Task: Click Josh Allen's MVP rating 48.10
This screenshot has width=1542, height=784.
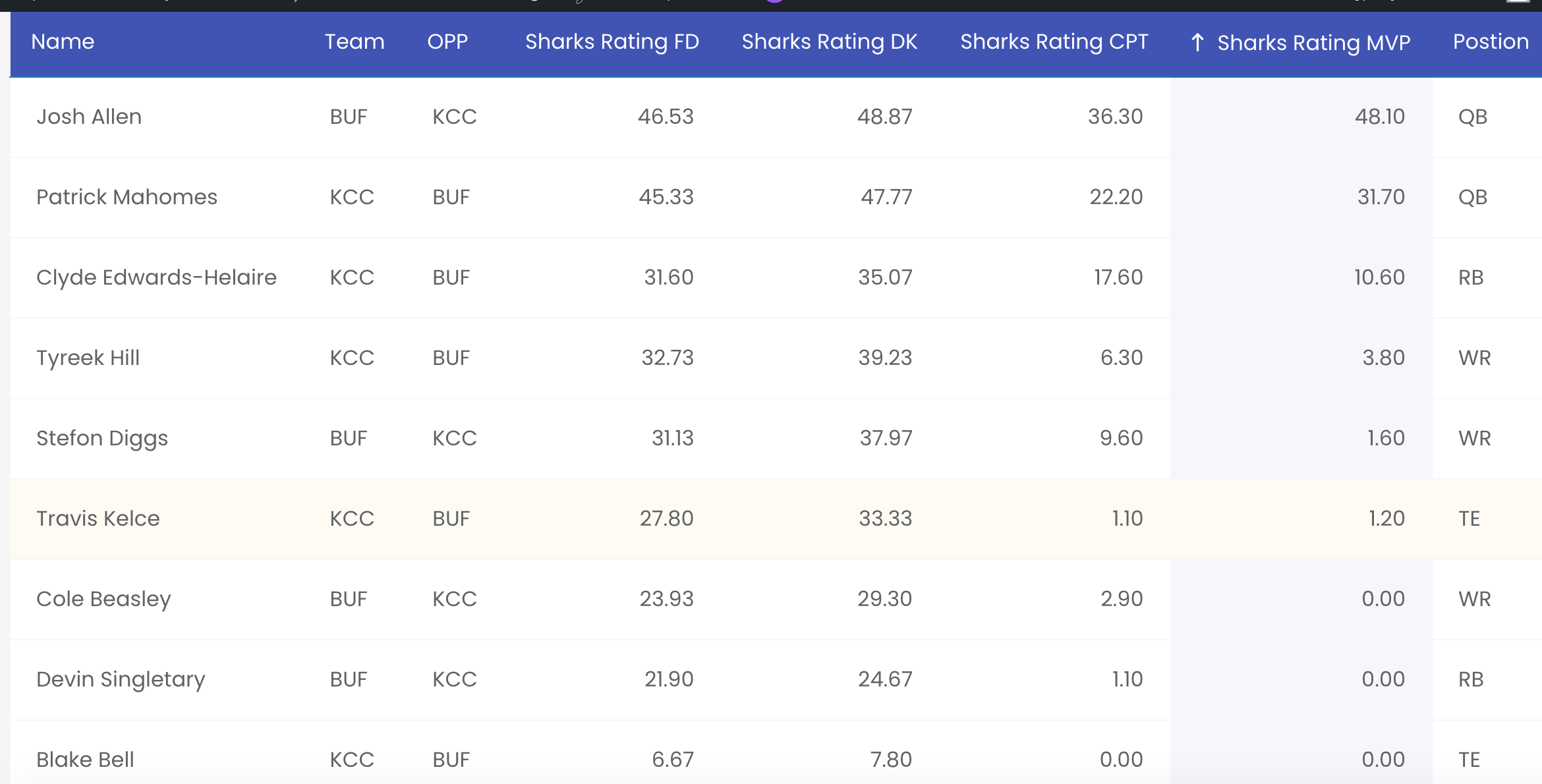Action: tap(1380, 117)
